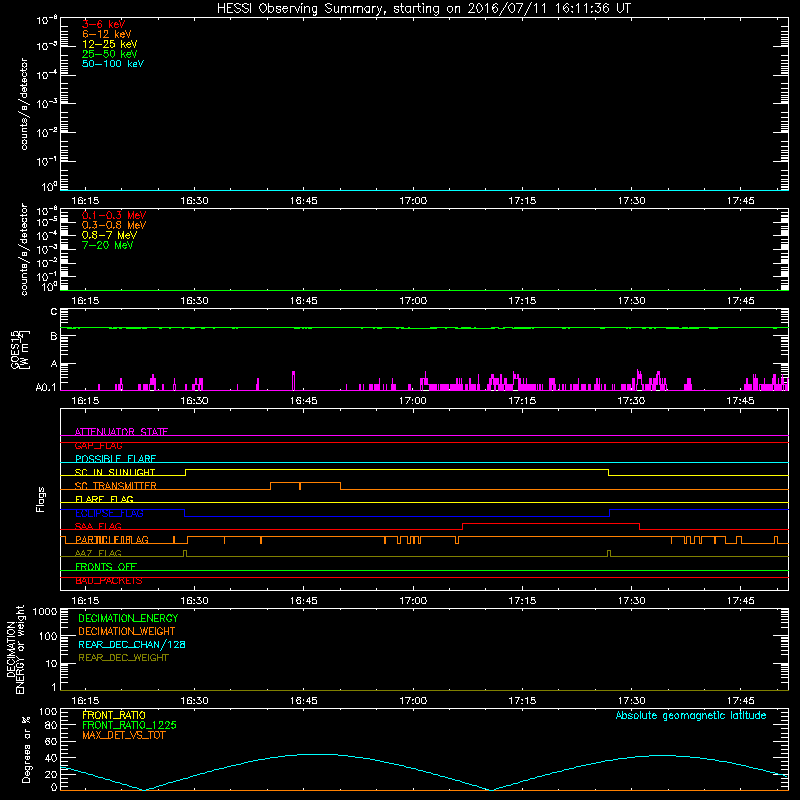Screen dimensions: 800x800
Task: Select the red BAD_PACKETS label
Action: pos(109,581)
